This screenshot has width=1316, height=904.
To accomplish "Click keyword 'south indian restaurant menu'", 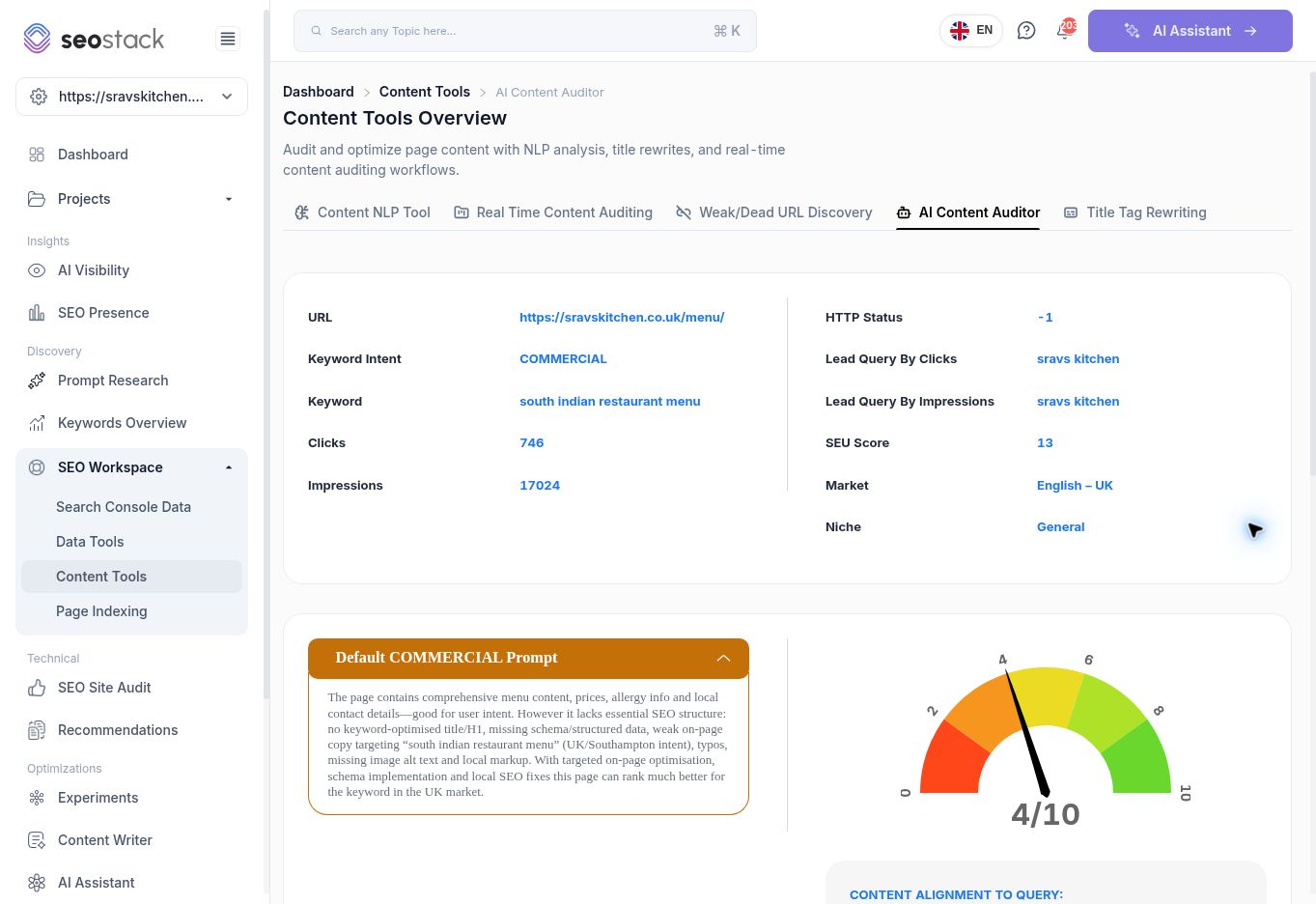I will (x=610, y=401).
